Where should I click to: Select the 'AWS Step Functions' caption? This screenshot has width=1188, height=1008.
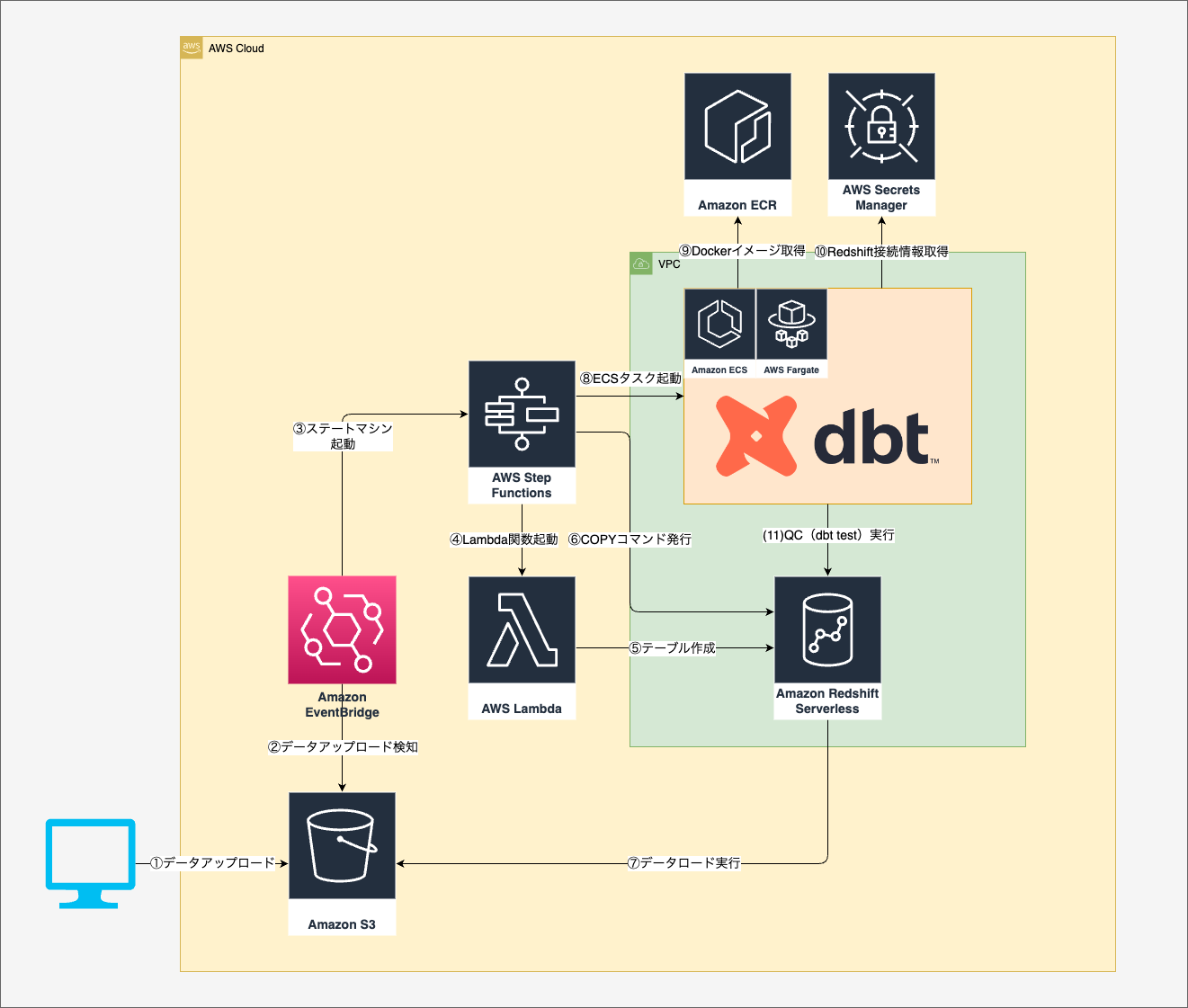pyautogui.click(x=522, y=486)
